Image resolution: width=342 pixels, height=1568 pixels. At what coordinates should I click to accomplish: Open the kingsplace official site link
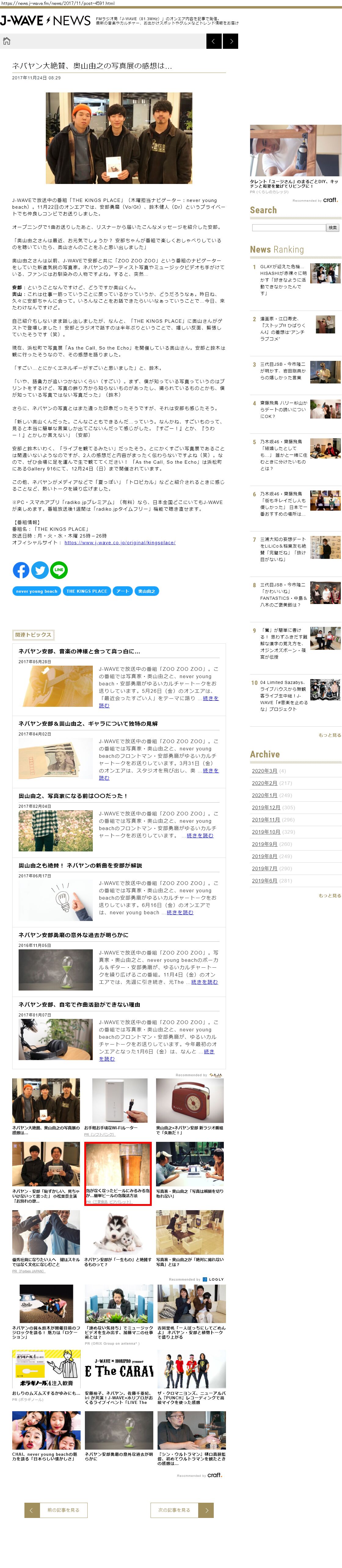click(x=119, y=542)
